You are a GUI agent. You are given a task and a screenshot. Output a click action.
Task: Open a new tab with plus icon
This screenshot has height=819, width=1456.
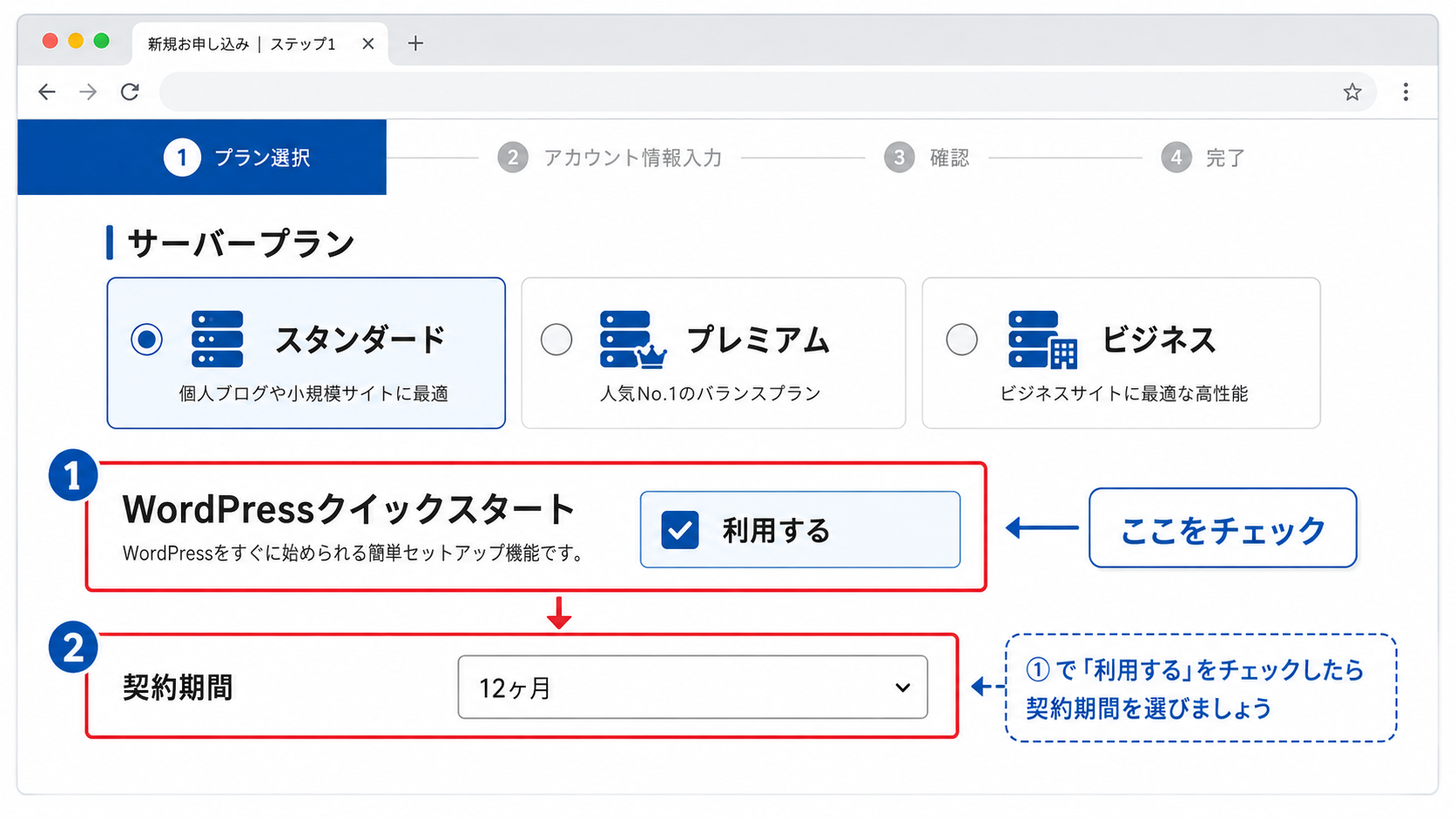tap(415, 44)
